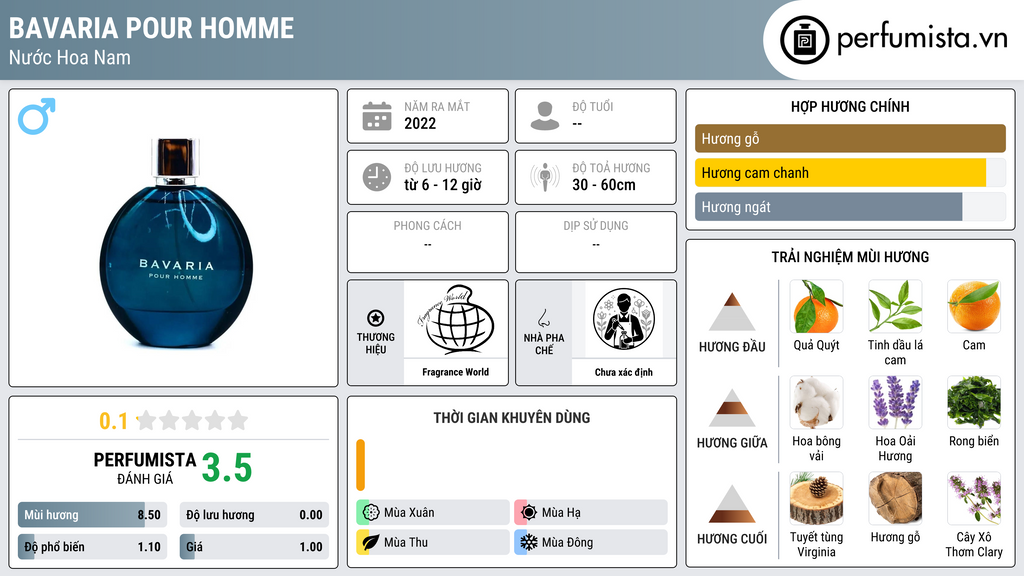Click the Hương gỗ accord bar
1024x576 pixels.
850,138
